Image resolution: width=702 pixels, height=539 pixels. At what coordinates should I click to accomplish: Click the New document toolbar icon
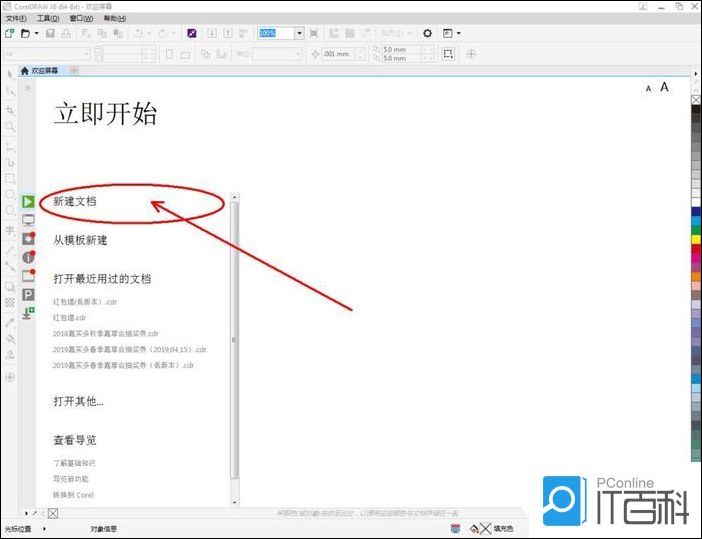9,33
